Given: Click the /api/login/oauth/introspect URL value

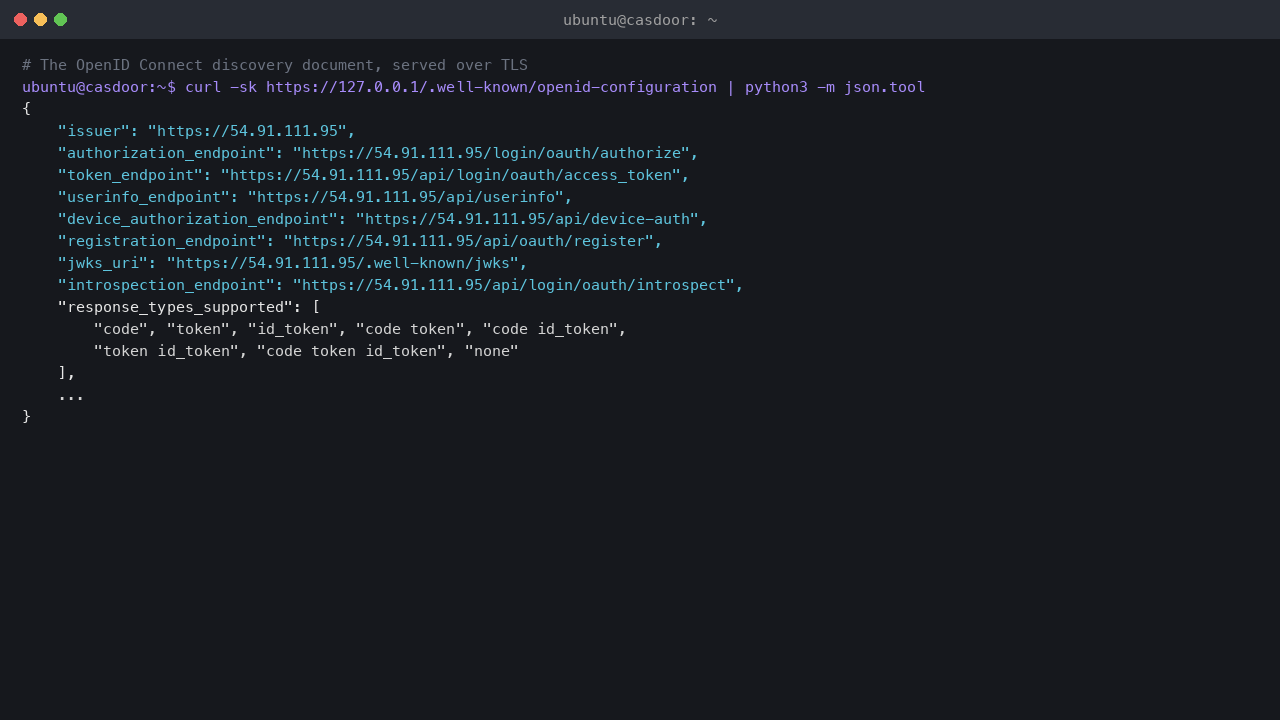Looking at the screenshot, I should (514, 285).
